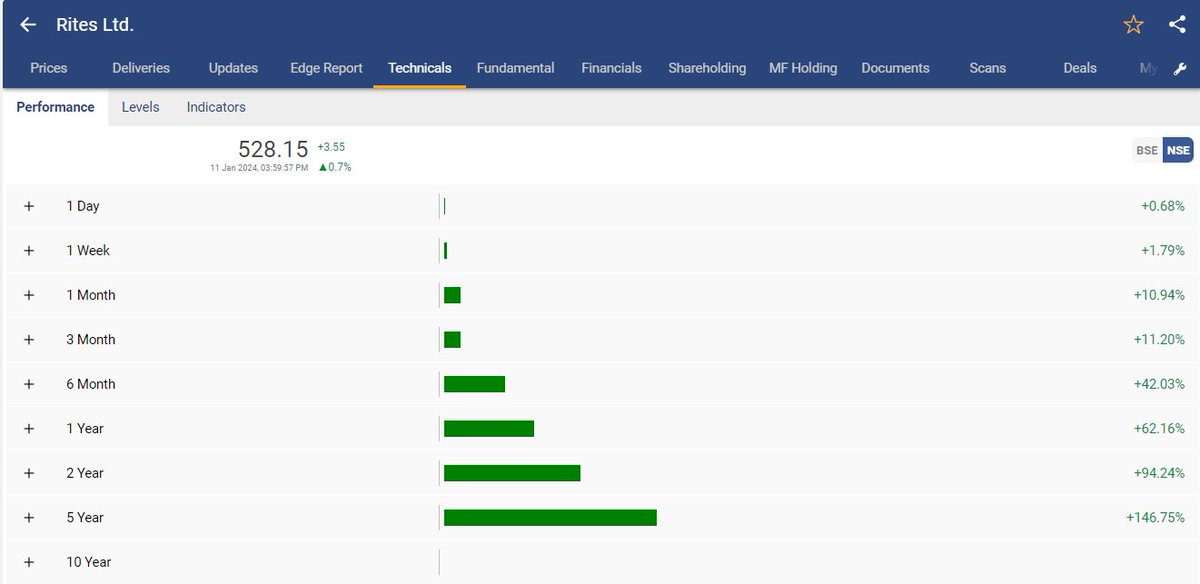The width and height of the screenshot is (1200, 584).
Task: Click the 2 Year green performance bar
Action: pos(512,473)
